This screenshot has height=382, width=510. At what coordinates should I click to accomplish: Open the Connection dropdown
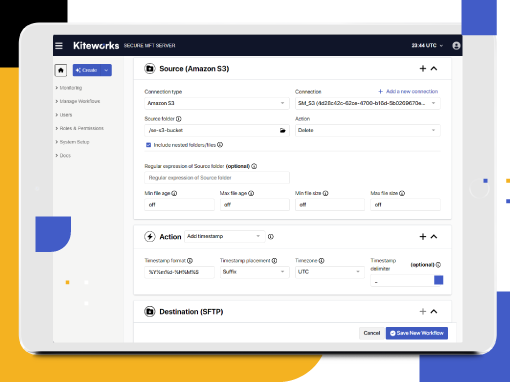368,103
